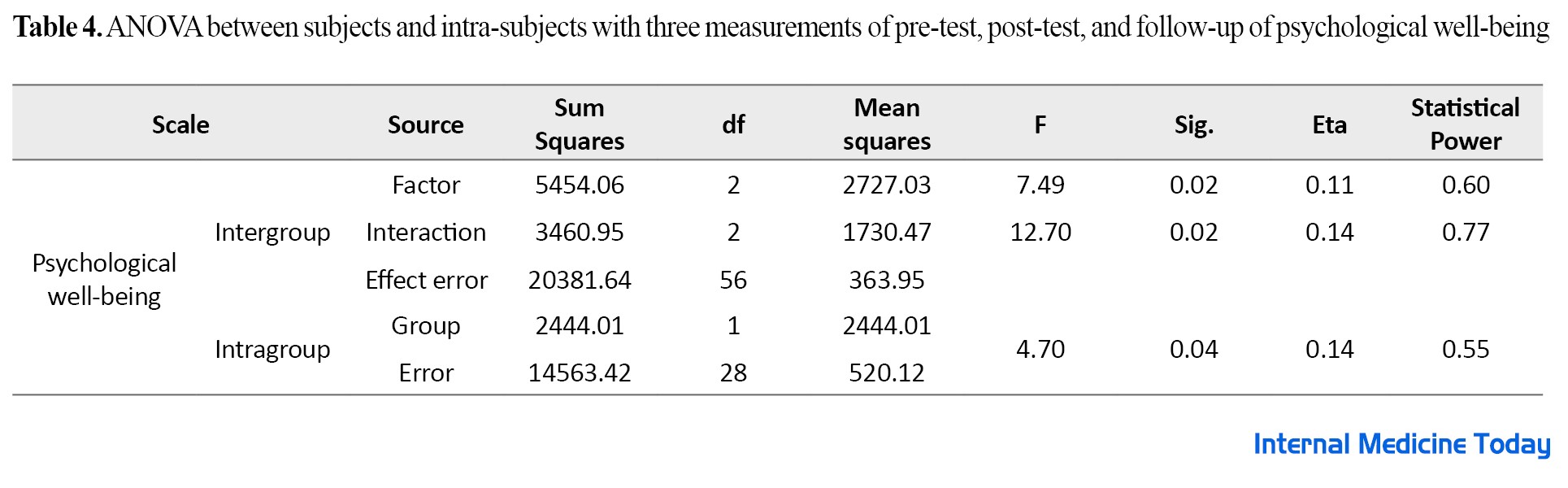Click the F column header
1568x488 pixels.
click(1040, 124)
